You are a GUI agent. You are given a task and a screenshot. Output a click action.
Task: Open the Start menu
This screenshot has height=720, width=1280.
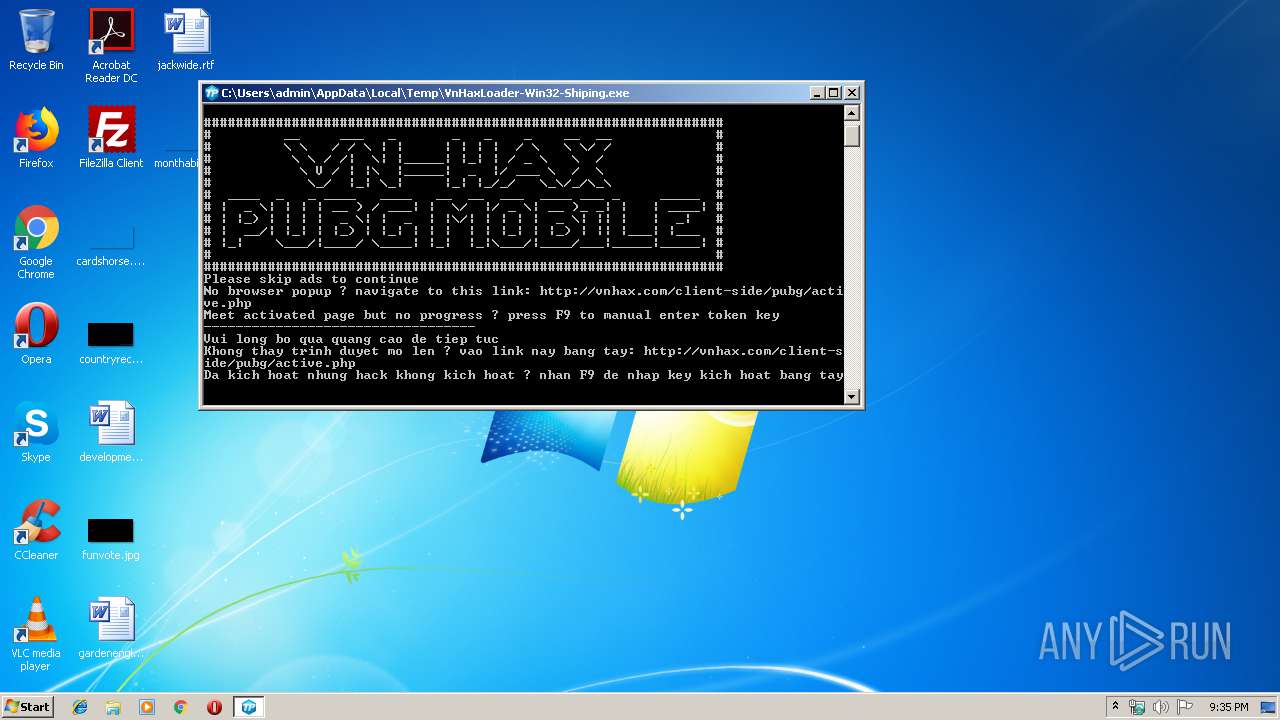click(x=27, y=706)
